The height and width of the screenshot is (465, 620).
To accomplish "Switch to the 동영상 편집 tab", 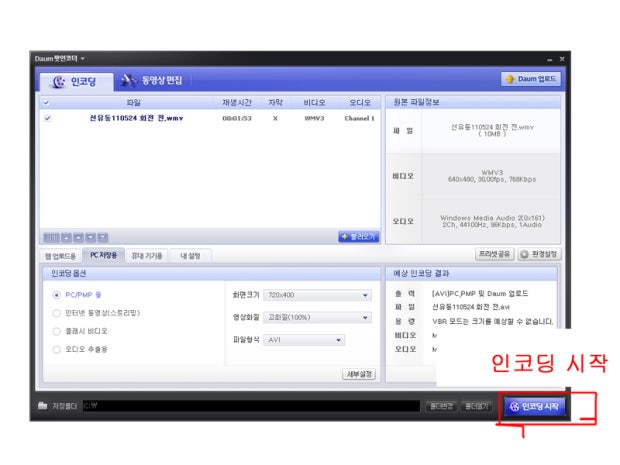I will point(152,81).
